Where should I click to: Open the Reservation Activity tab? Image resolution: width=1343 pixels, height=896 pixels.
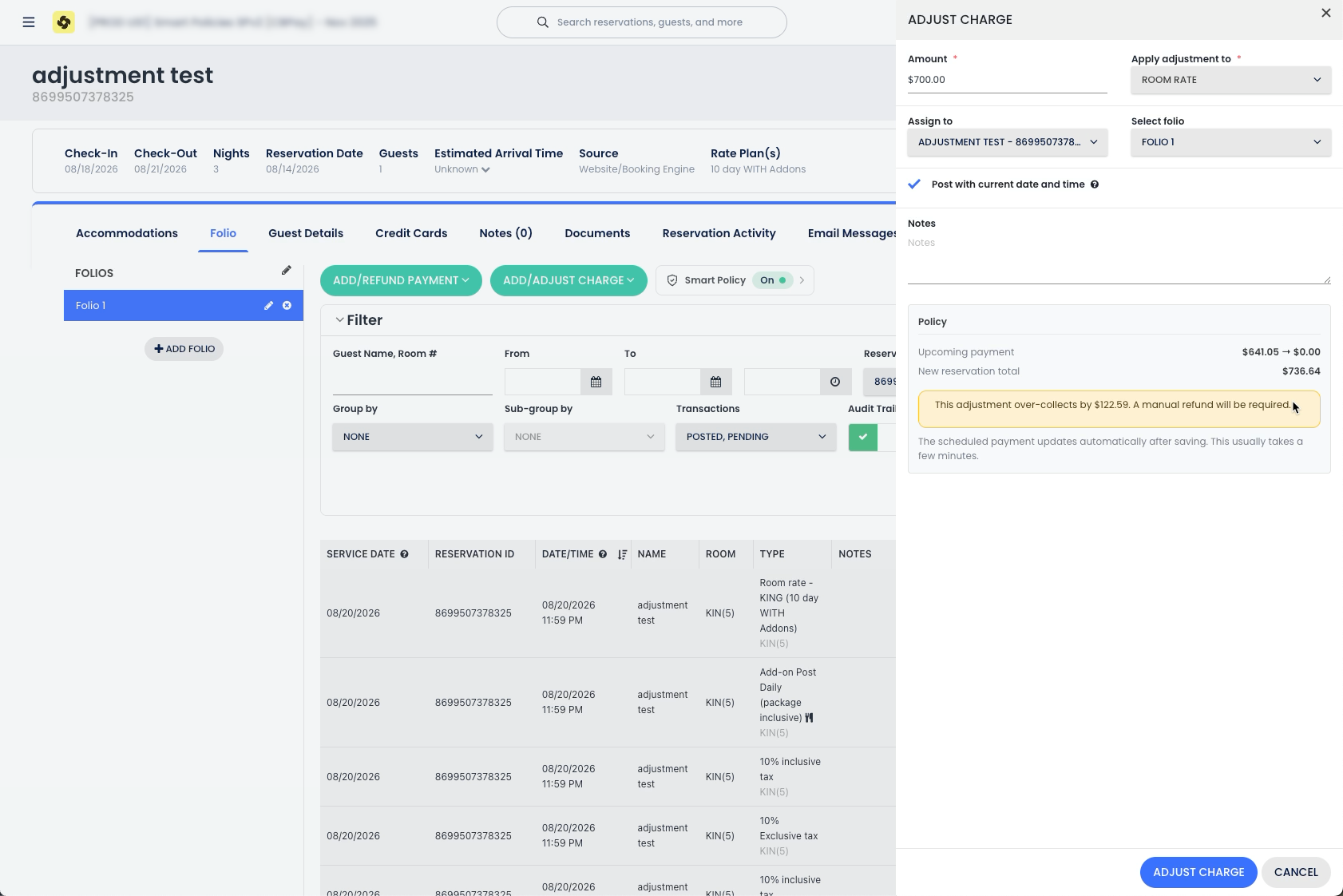pos(719,233)
